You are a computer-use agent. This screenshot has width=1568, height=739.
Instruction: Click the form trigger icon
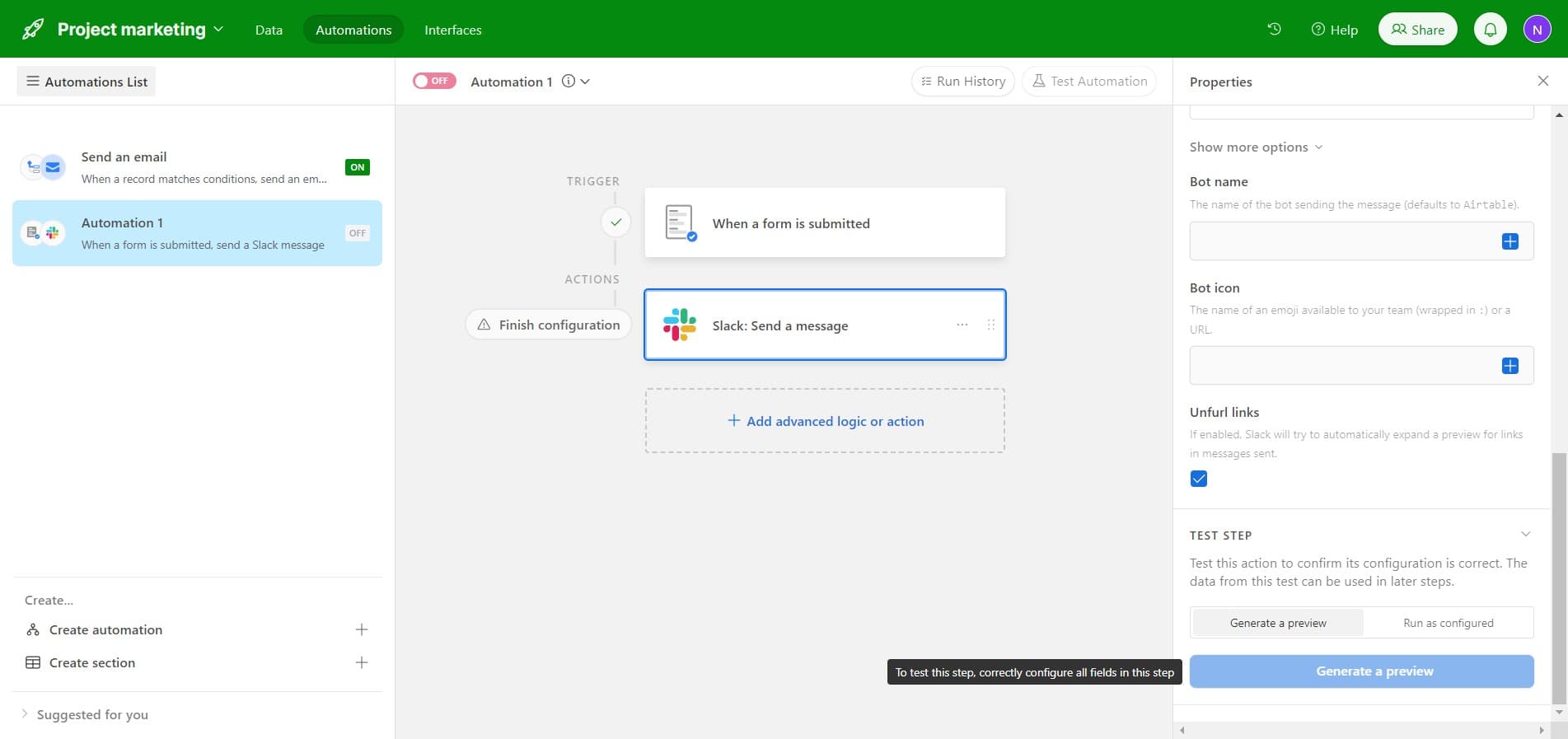680,222
